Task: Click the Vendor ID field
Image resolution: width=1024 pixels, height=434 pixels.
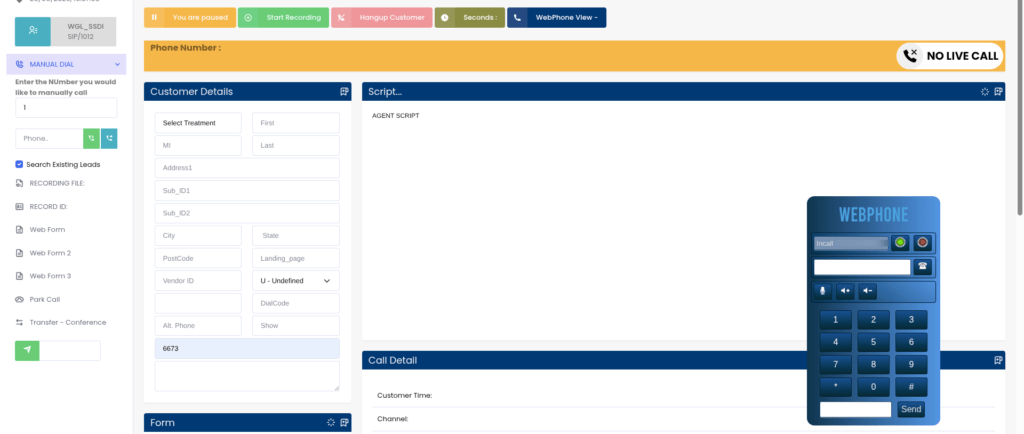Action: (x=198, y=281)
